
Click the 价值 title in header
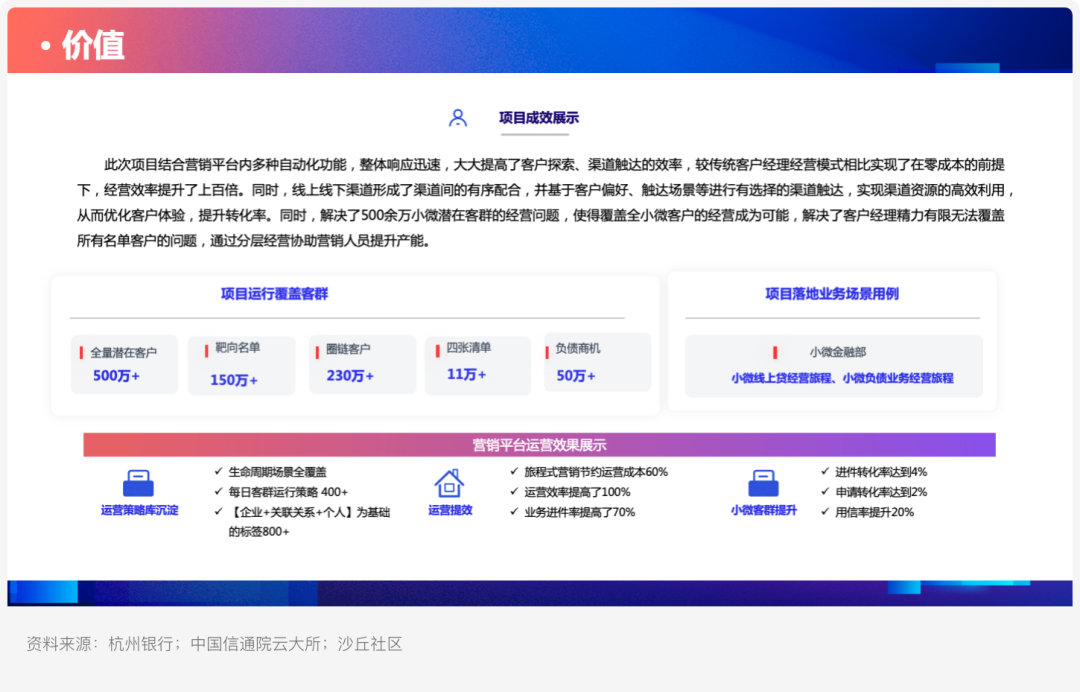(93, 45)
